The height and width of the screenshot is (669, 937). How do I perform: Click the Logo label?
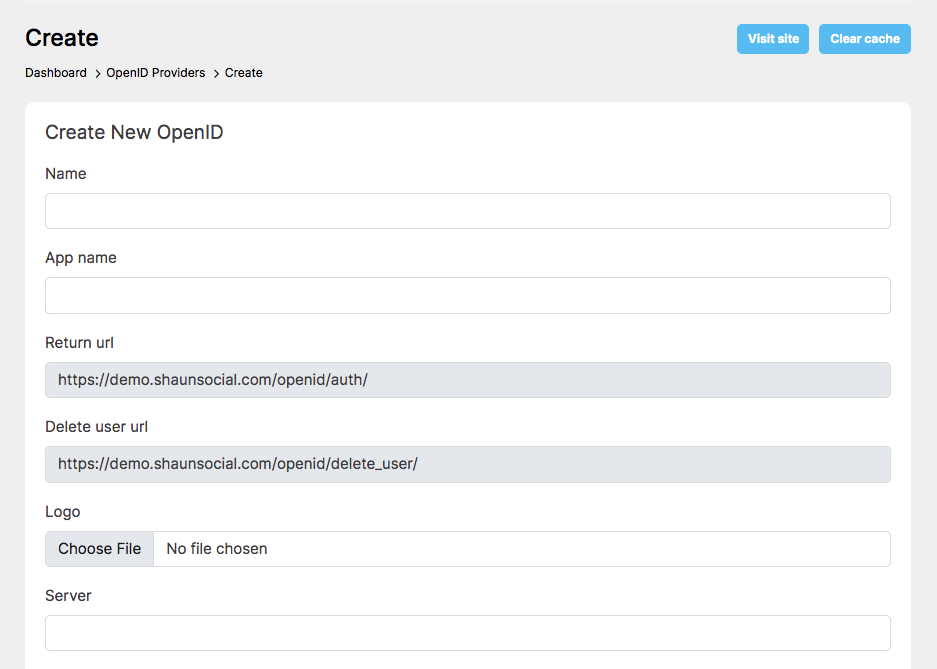click(63, 512)
